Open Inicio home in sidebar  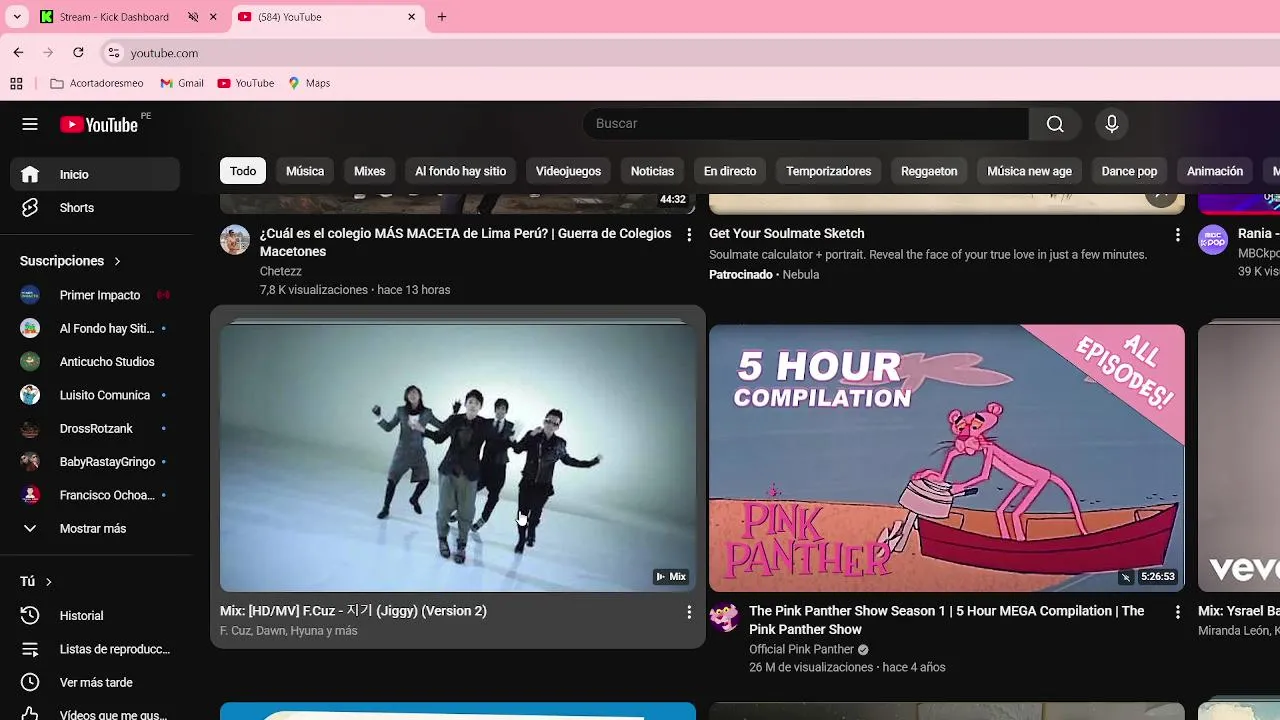(x=95, y=174)
